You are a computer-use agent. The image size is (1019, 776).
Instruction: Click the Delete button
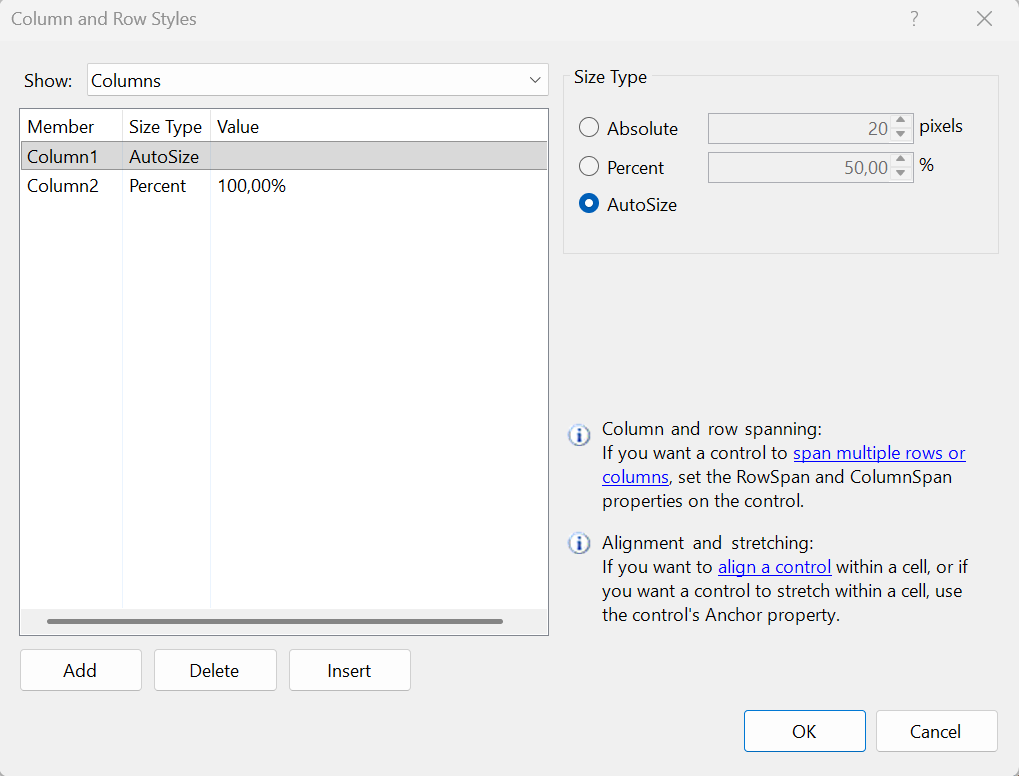[215, 670]
